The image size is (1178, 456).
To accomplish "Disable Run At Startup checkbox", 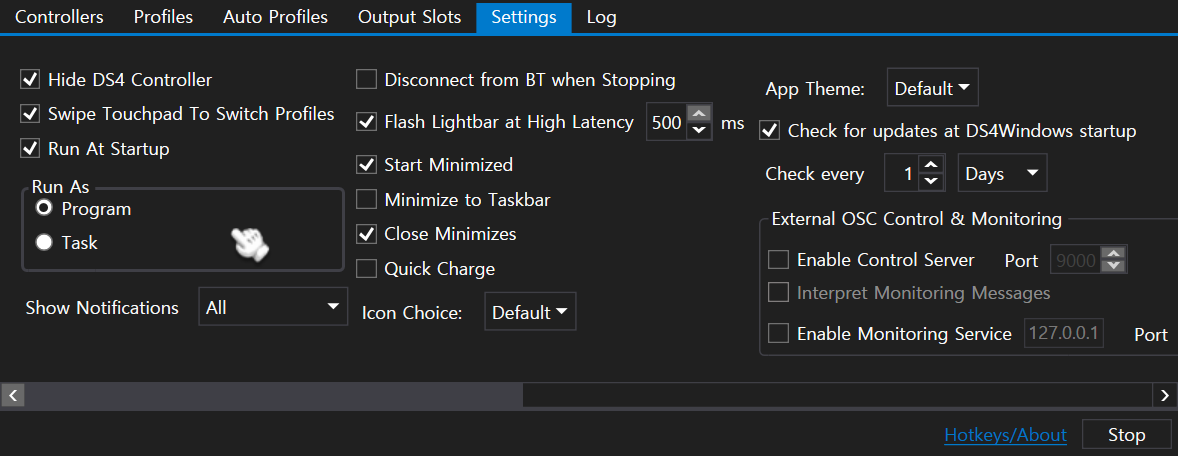I will pos(30,149).
